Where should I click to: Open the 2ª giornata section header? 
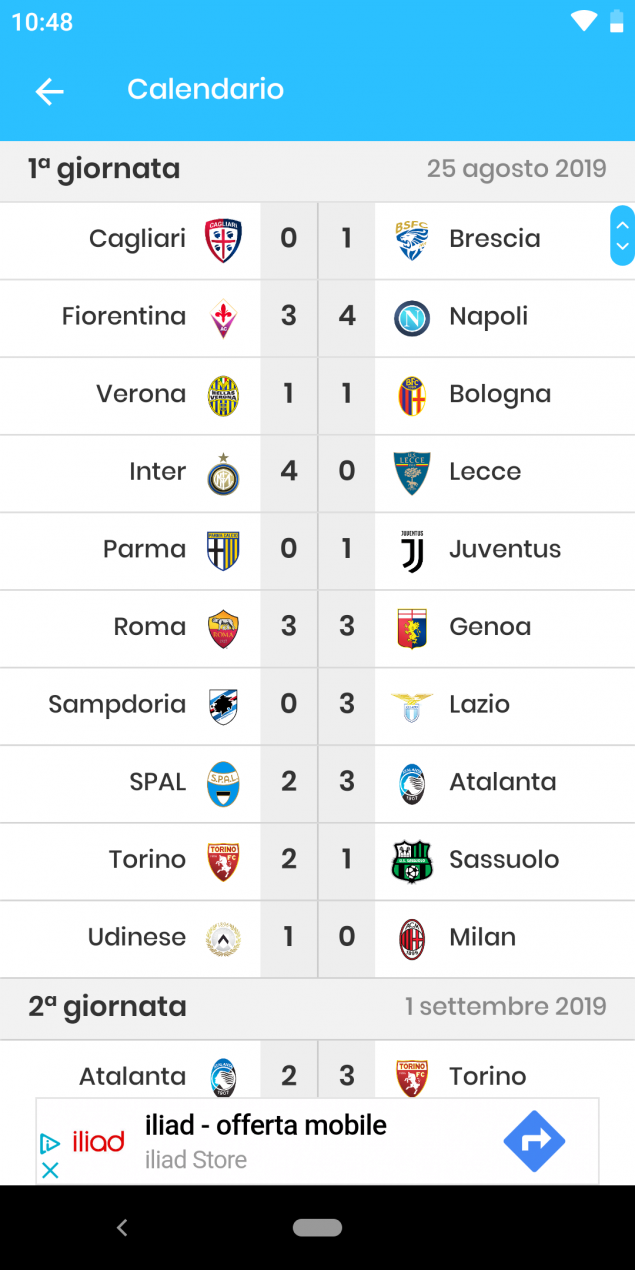[317, 1007]
